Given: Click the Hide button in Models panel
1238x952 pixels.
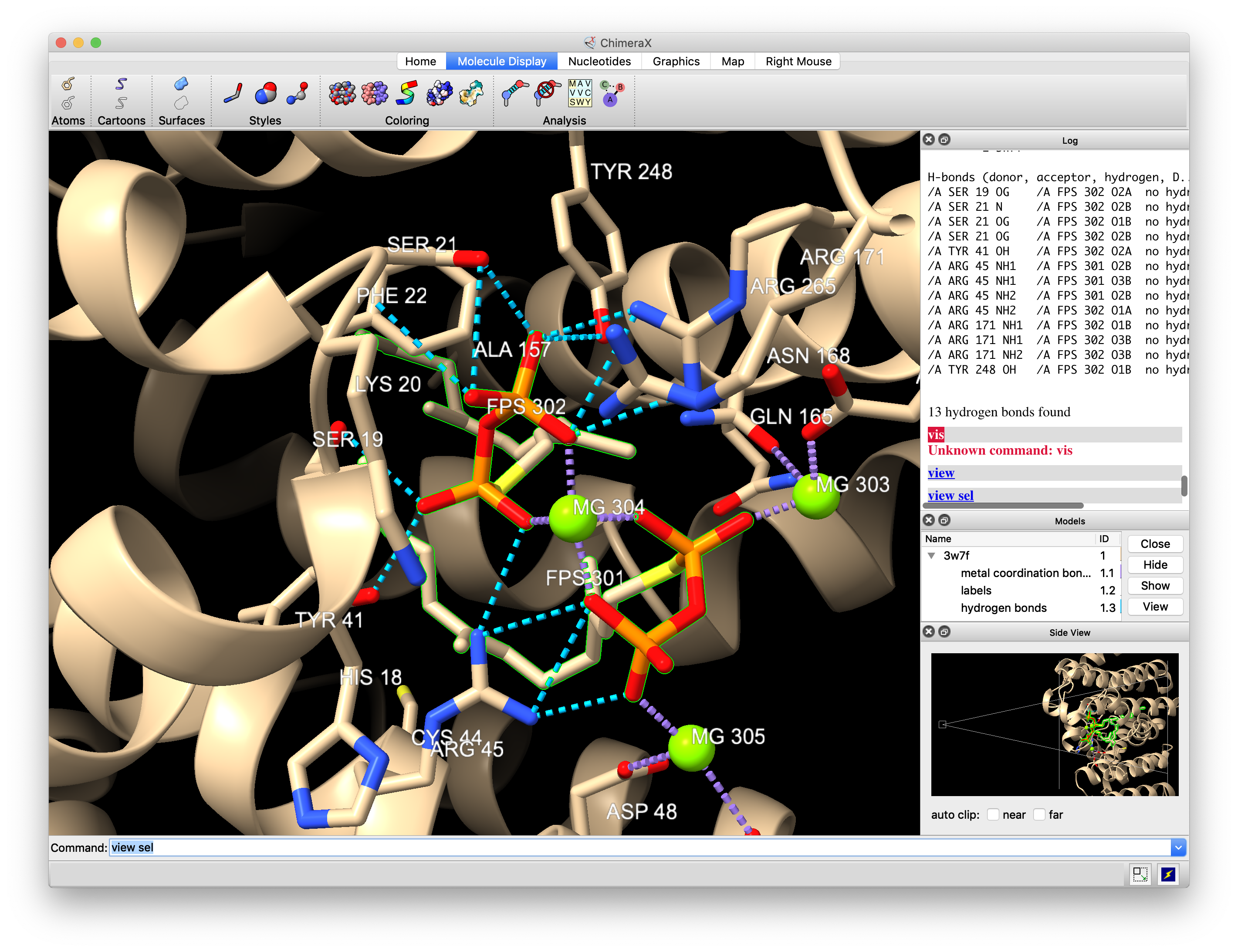Looking at the screenshot, I should [x=1155, y=565].
